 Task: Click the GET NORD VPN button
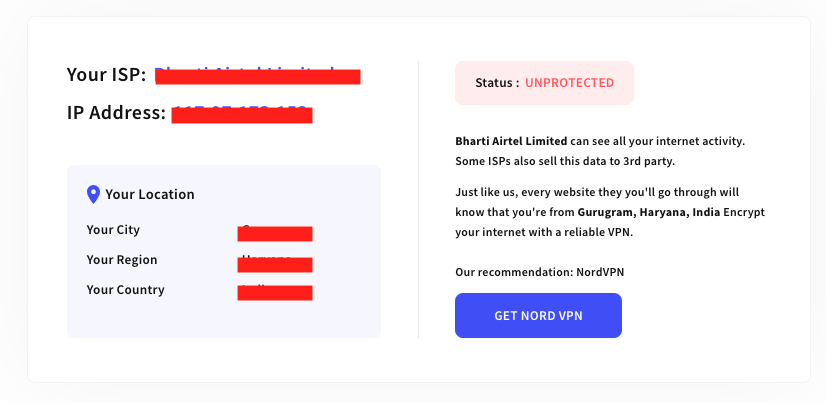coord(538,316)
